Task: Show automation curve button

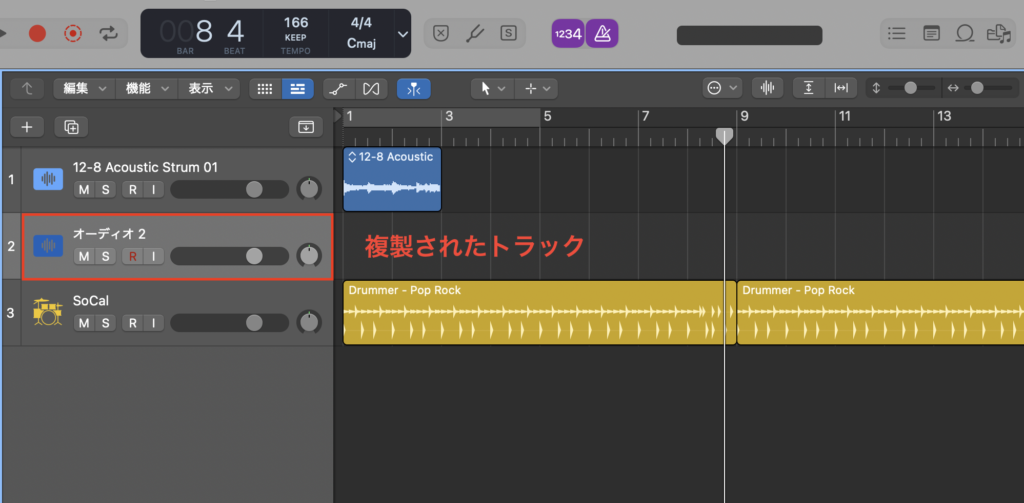Action: pyautogui.click(x=339, y=88)
